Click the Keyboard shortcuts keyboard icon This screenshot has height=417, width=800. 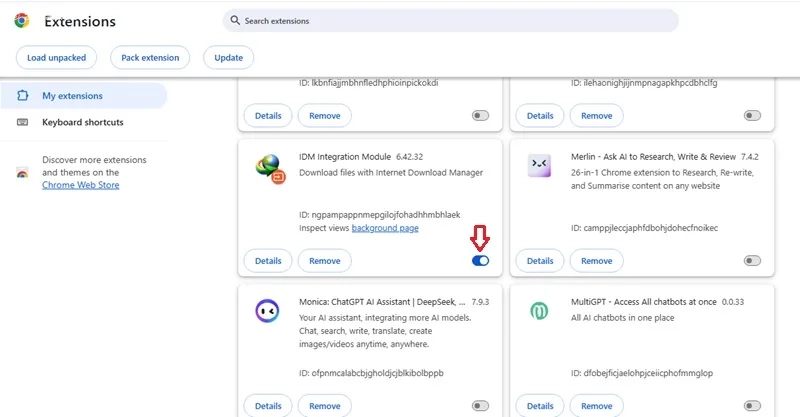[x=22, y=122]
